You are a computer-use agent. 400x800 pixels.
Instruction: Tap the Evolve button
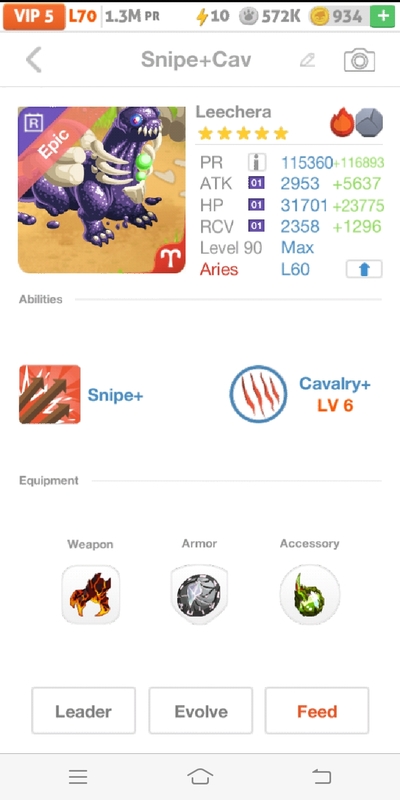pos(201,711)
